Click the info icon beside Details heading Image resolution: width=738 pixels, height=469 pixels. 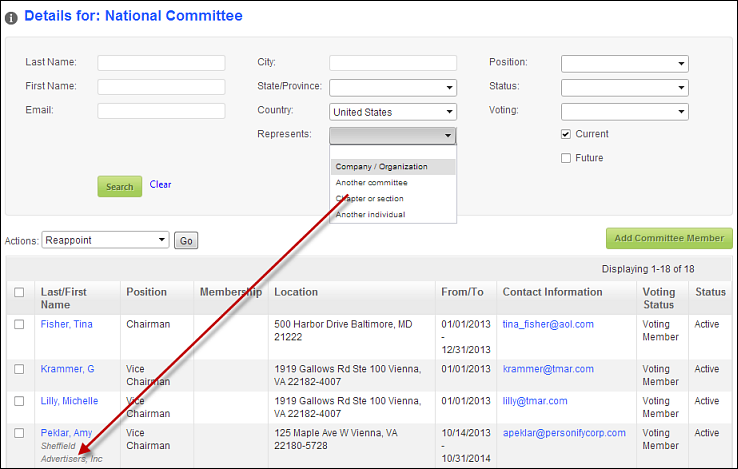point(11,18)
